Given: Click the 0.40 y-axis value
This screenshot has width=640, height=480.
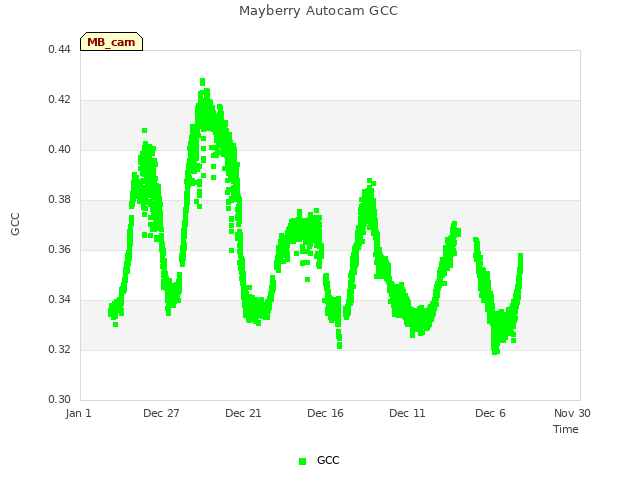Looking at the screenshot, I should 60,149.
